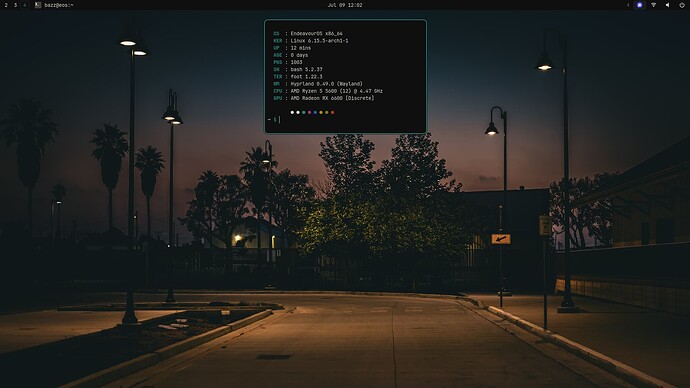Click the rightmost orange-red color dot
The width and height of the screenshot is (690, 388).
click(x=333, y=112)
